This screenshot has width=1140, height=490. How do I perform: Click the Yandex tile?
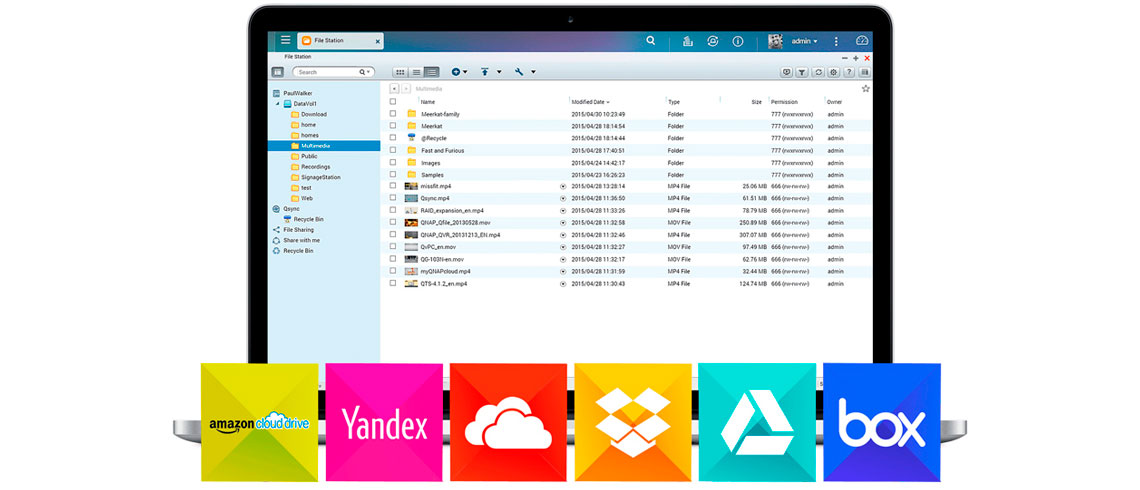(x=384, y=422)
